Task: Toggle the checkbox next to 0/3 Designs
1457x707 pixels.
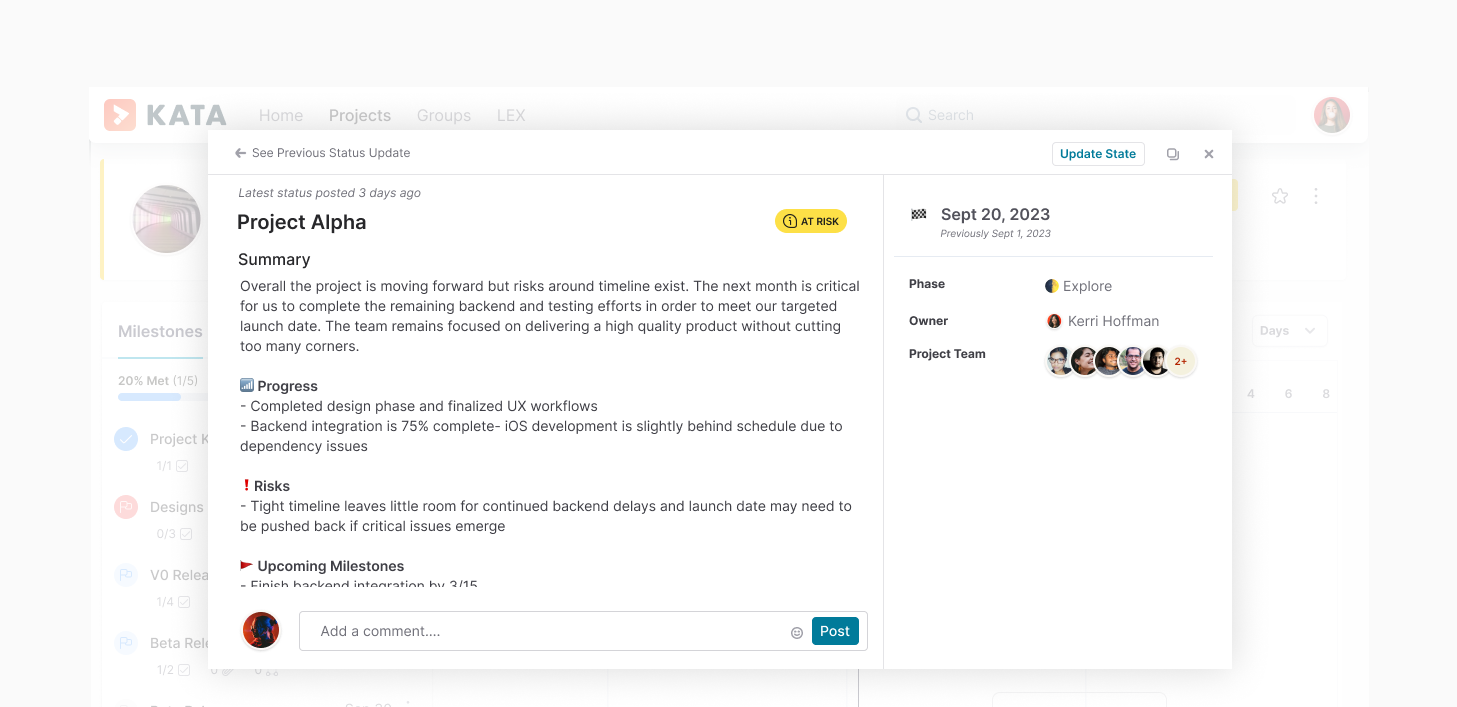Action: click(x=185, y=533)
